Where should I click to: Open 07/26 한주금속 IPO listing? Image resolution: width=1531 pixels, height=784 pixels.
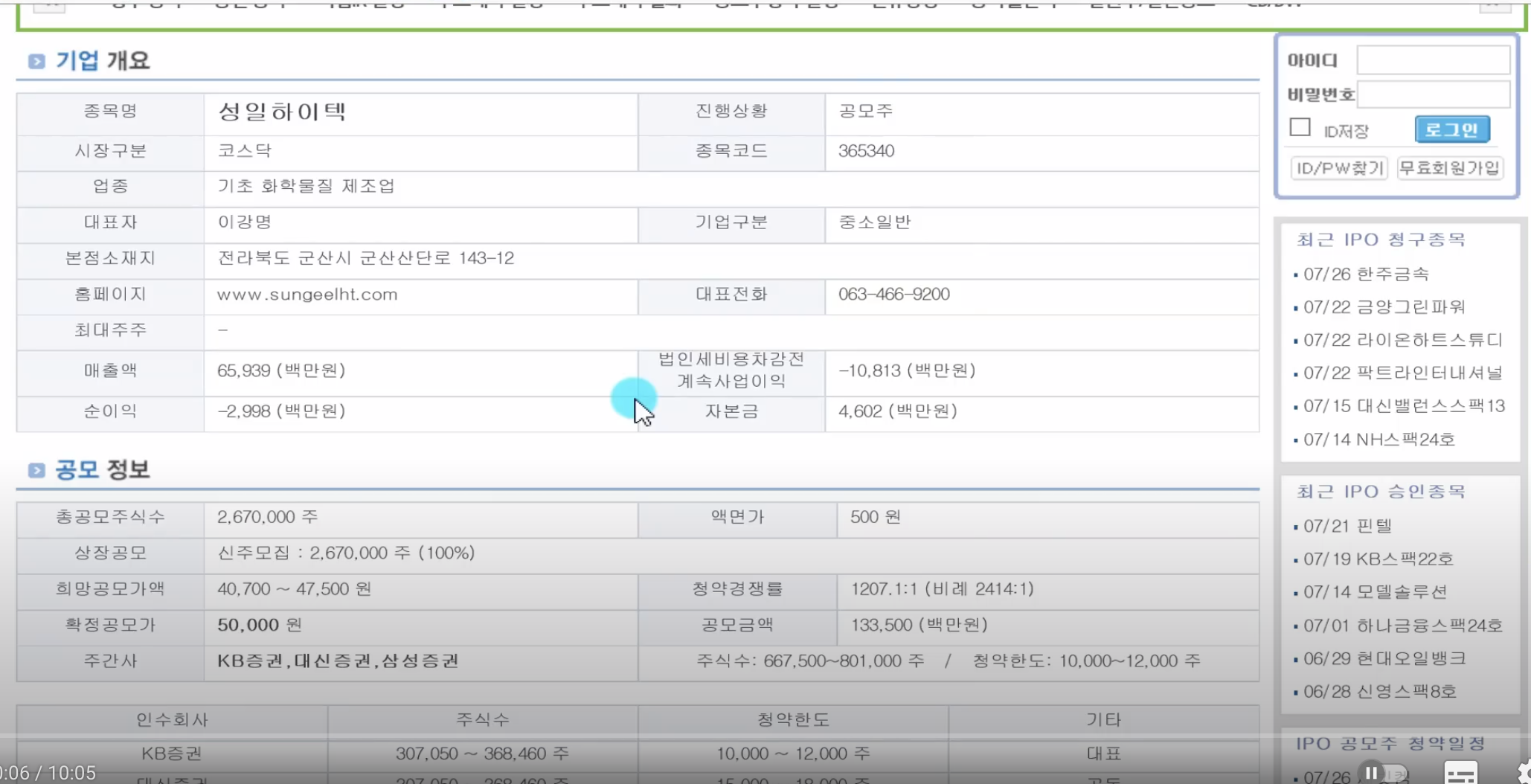click(x=1366, y=274)
